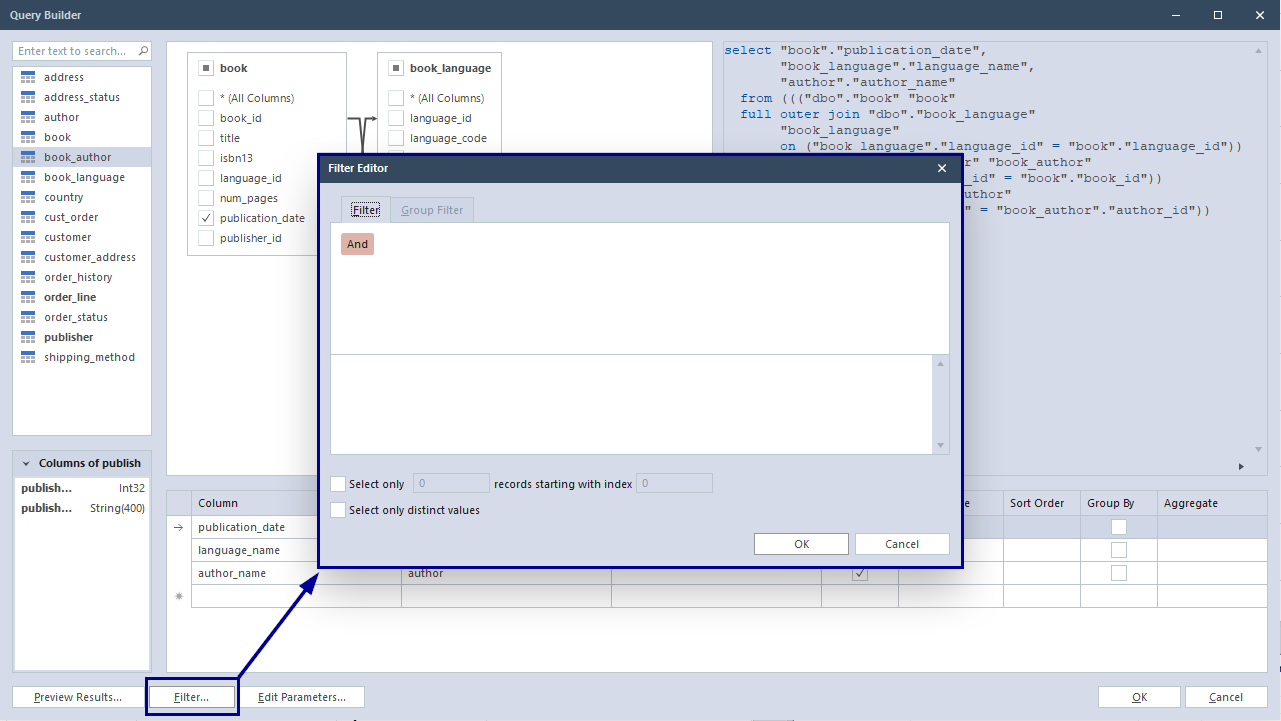Select the publisher_id Int32 column entry

(x=83, y=488)
